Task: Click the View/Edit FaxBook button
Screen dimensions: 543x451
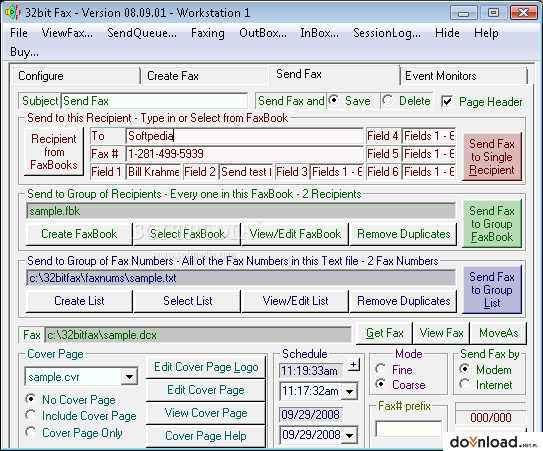Action: point(295,234)
